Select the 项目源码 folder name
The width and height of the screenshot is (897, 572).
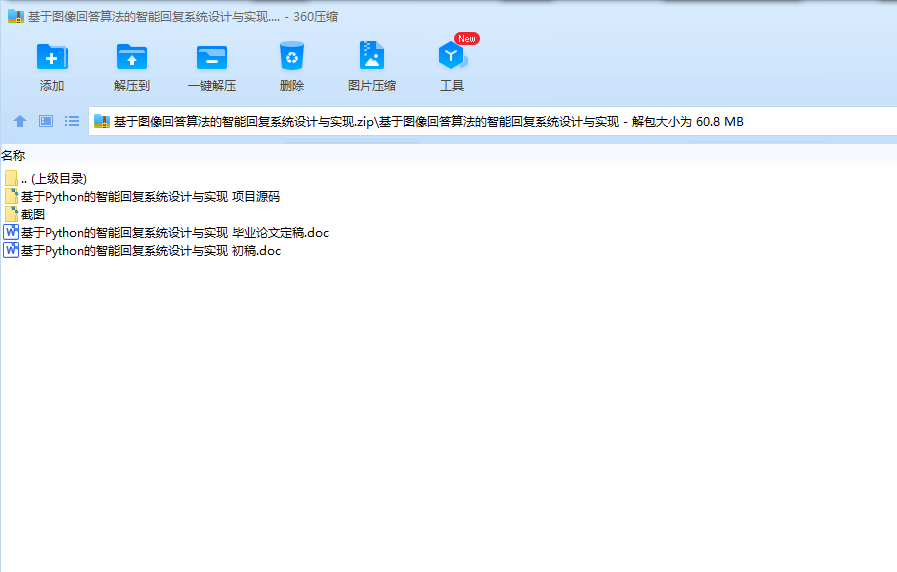click(x=150, y=197)
